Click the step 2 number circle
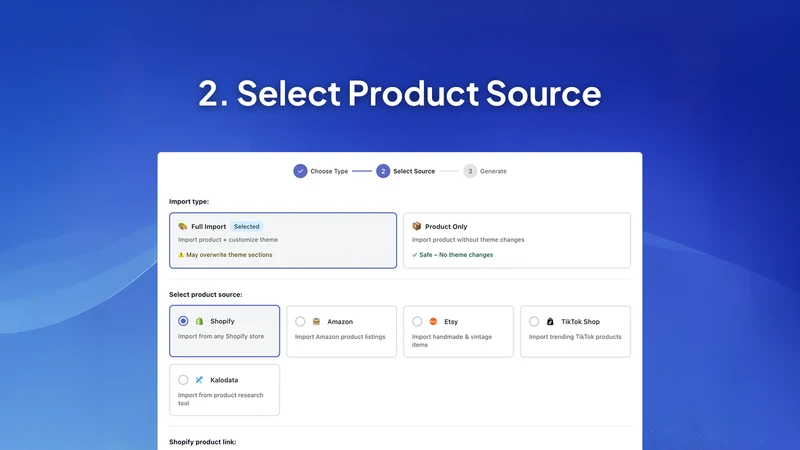 383,171
